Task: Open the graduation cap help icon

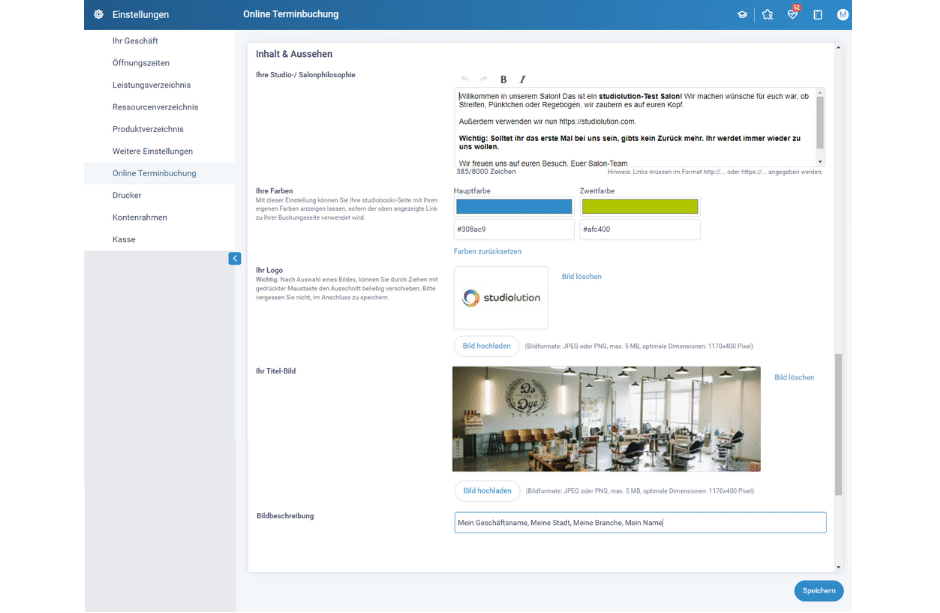Action: tap(742, 14)
